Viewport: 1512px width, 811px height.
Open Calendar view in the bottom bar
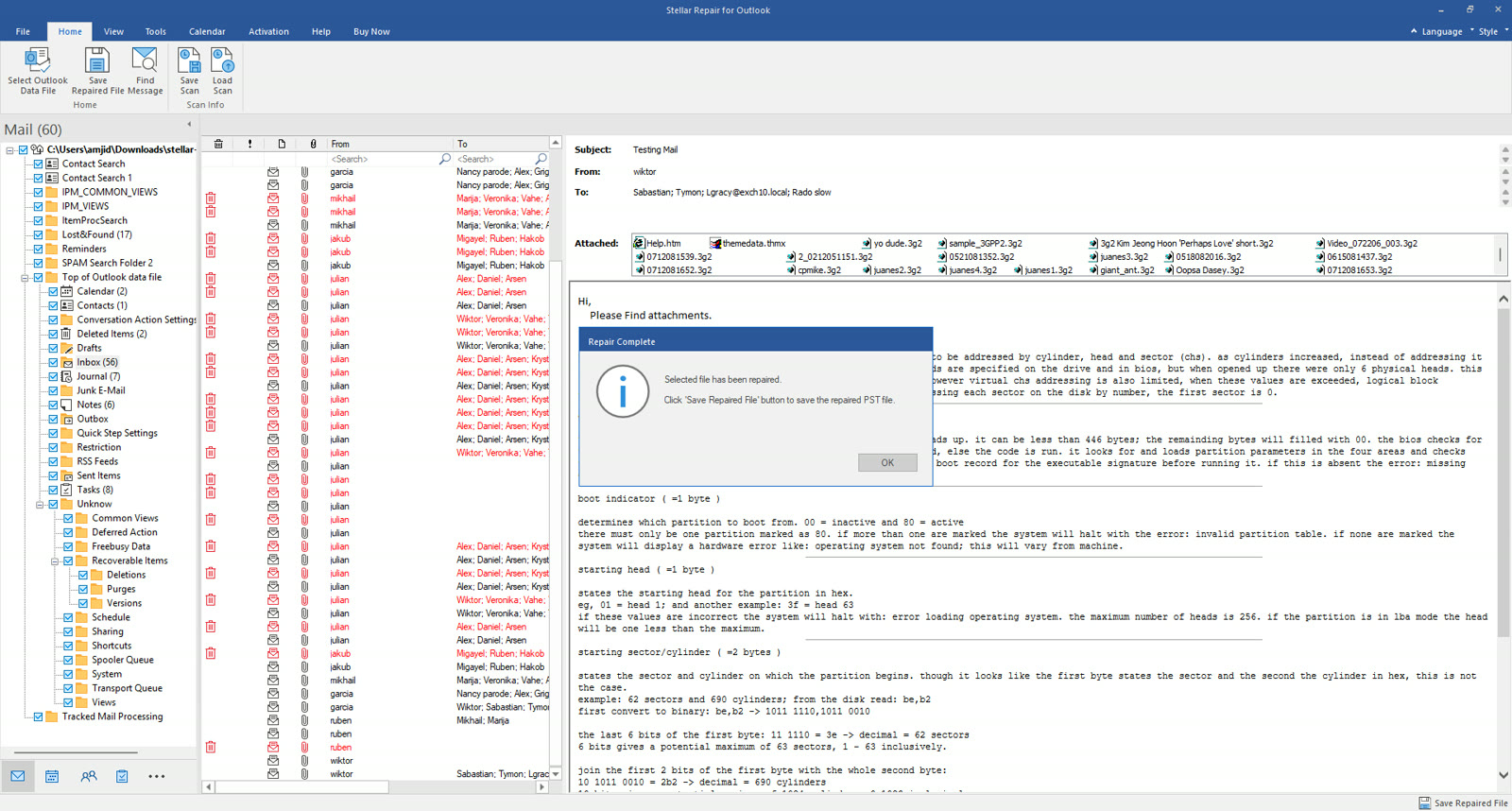(52, 776)
